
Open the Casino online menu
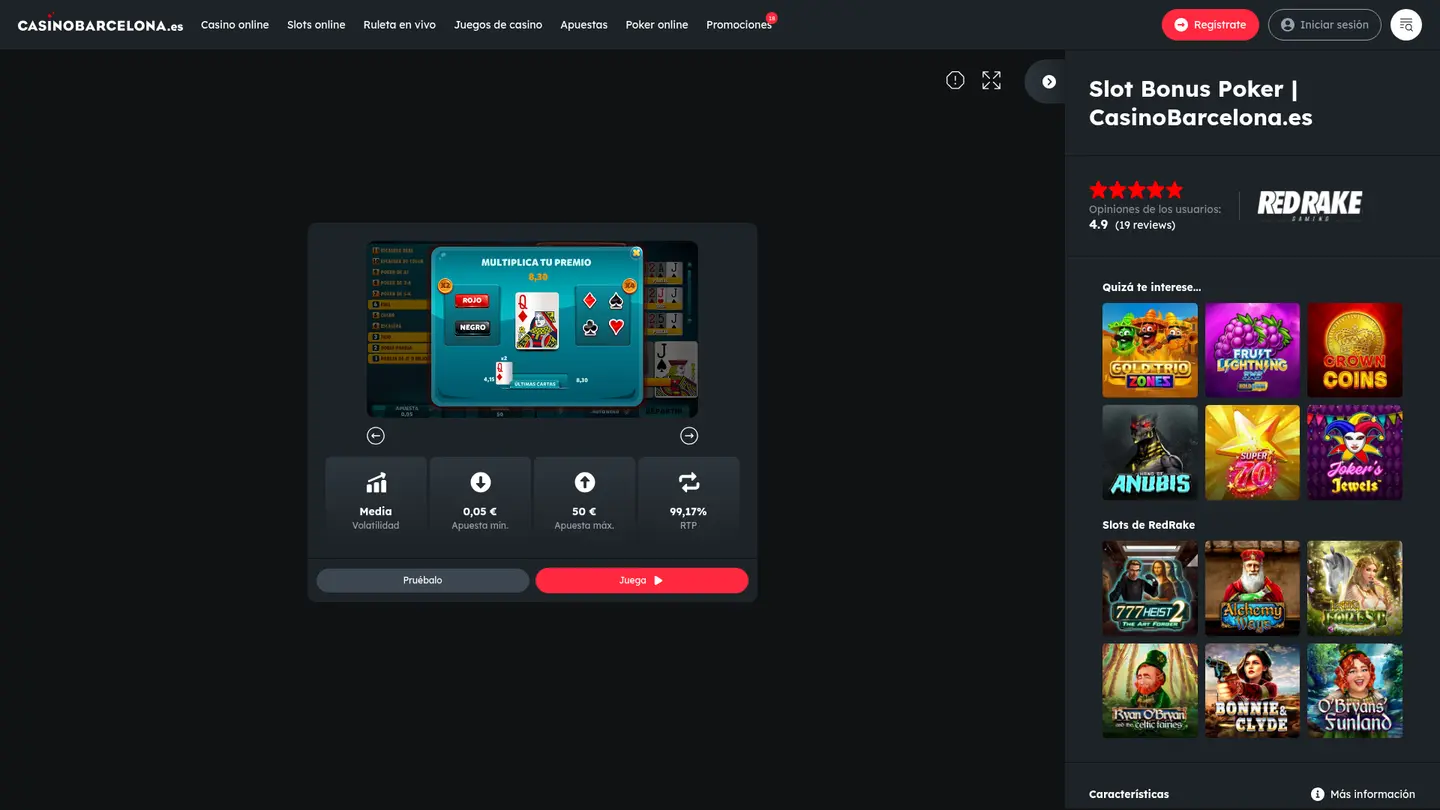[x=235, y=25]
